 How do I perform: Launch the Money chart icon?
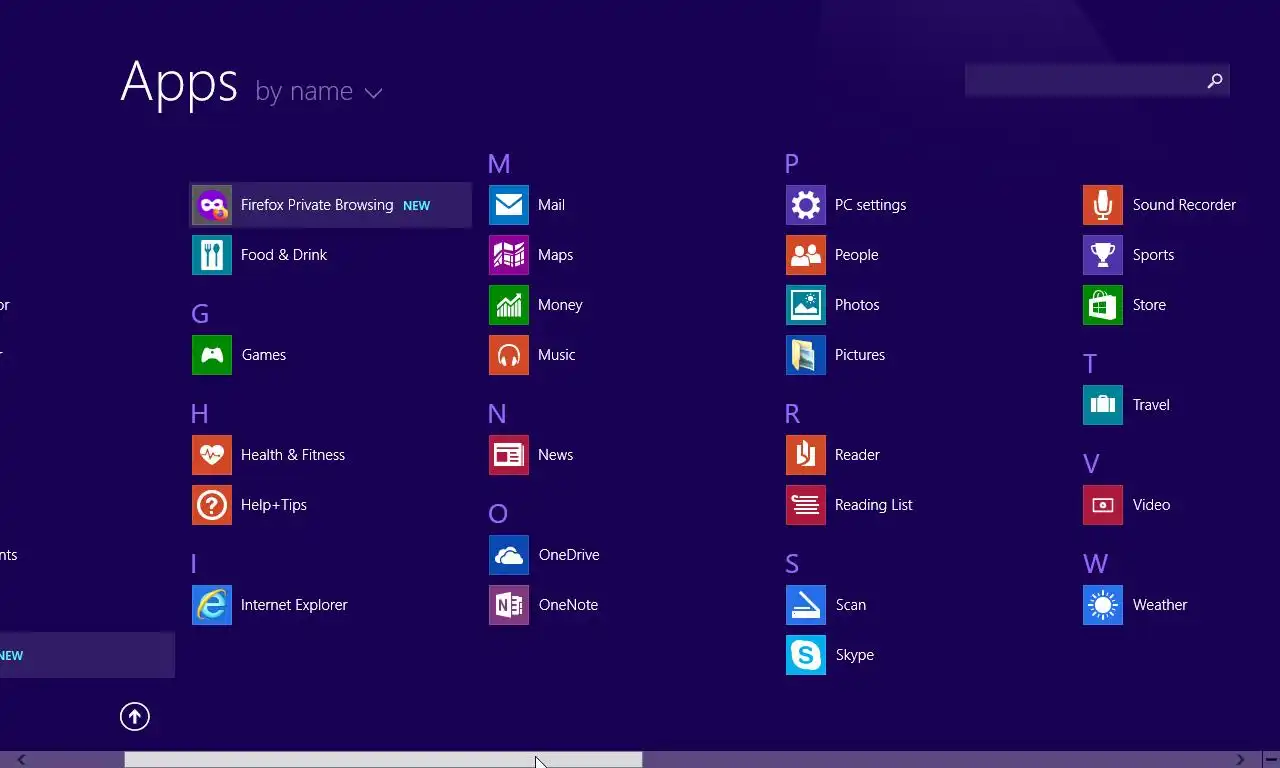509,305
